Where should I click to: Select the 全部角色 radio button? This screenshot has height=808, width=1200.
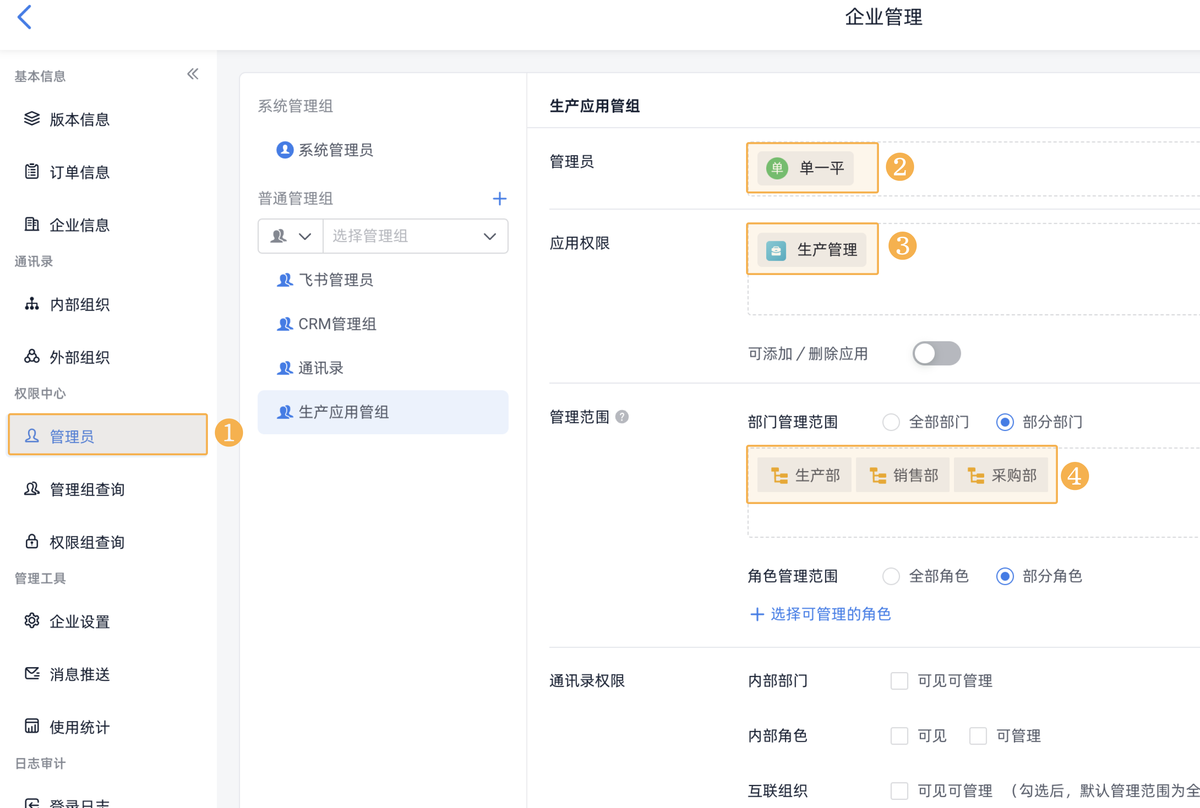tap(891, 576)
